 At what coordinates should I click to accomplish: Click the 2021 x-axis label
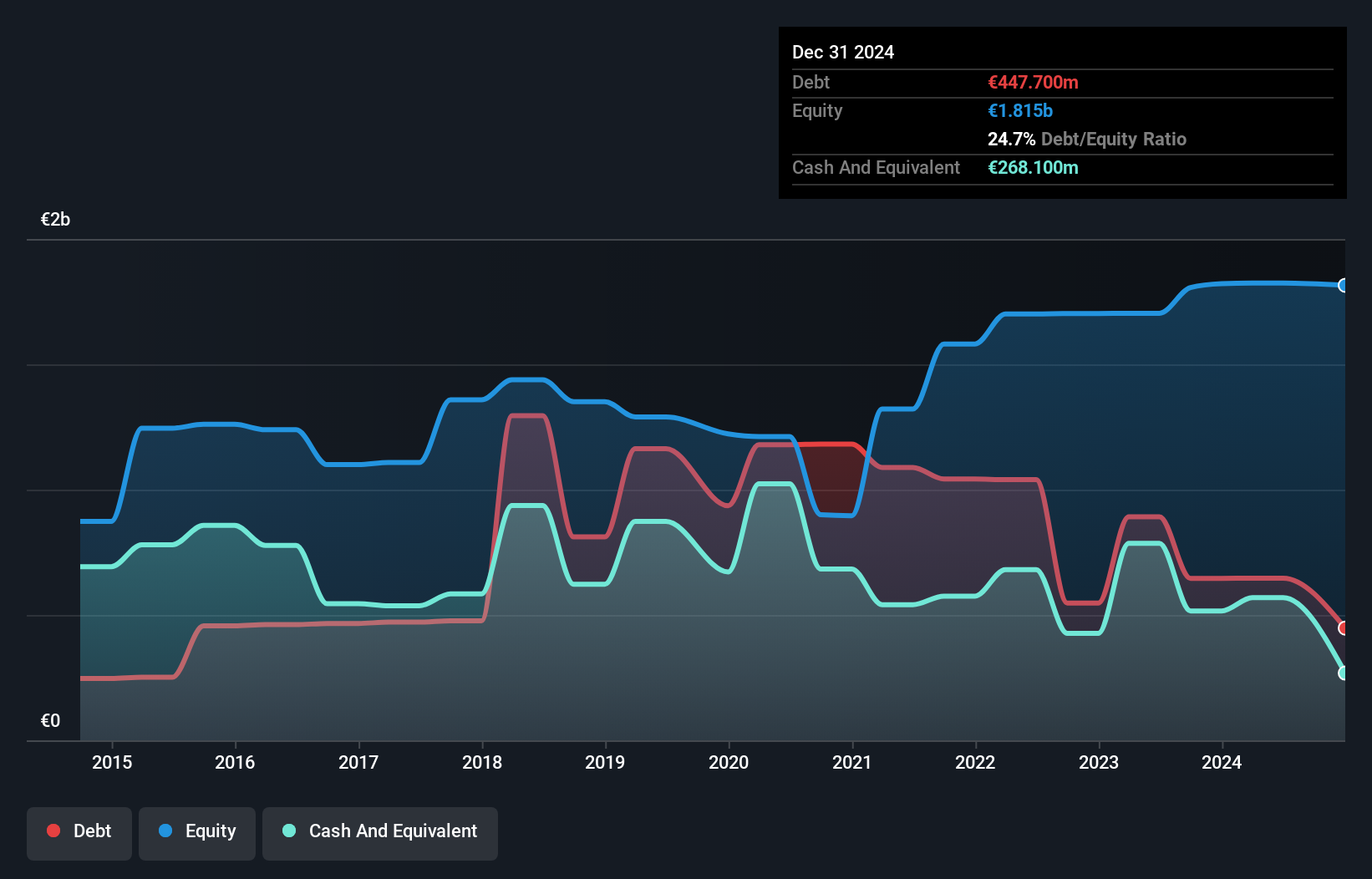[852, 762]
